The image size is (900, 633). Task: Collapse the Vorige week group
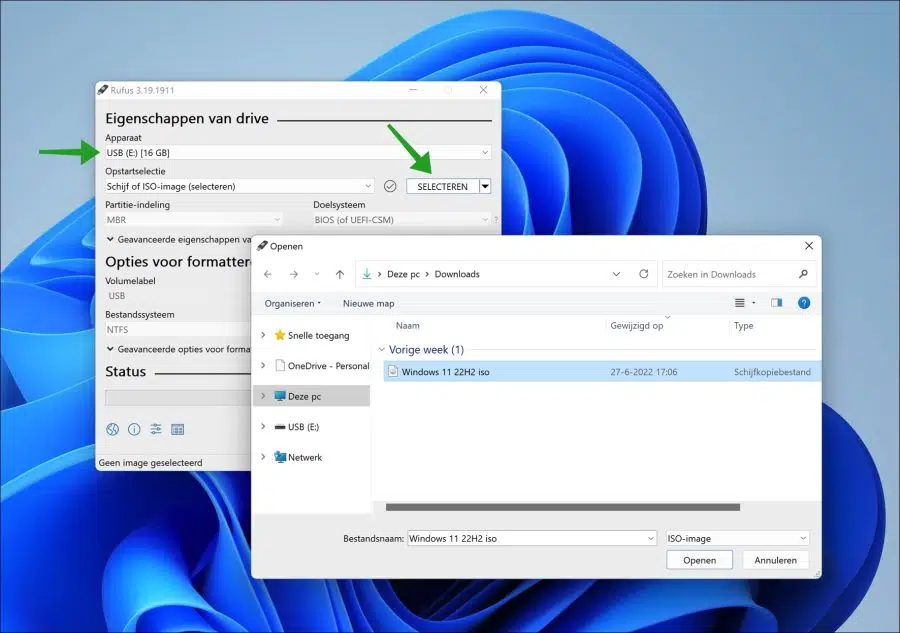point(382,349)
